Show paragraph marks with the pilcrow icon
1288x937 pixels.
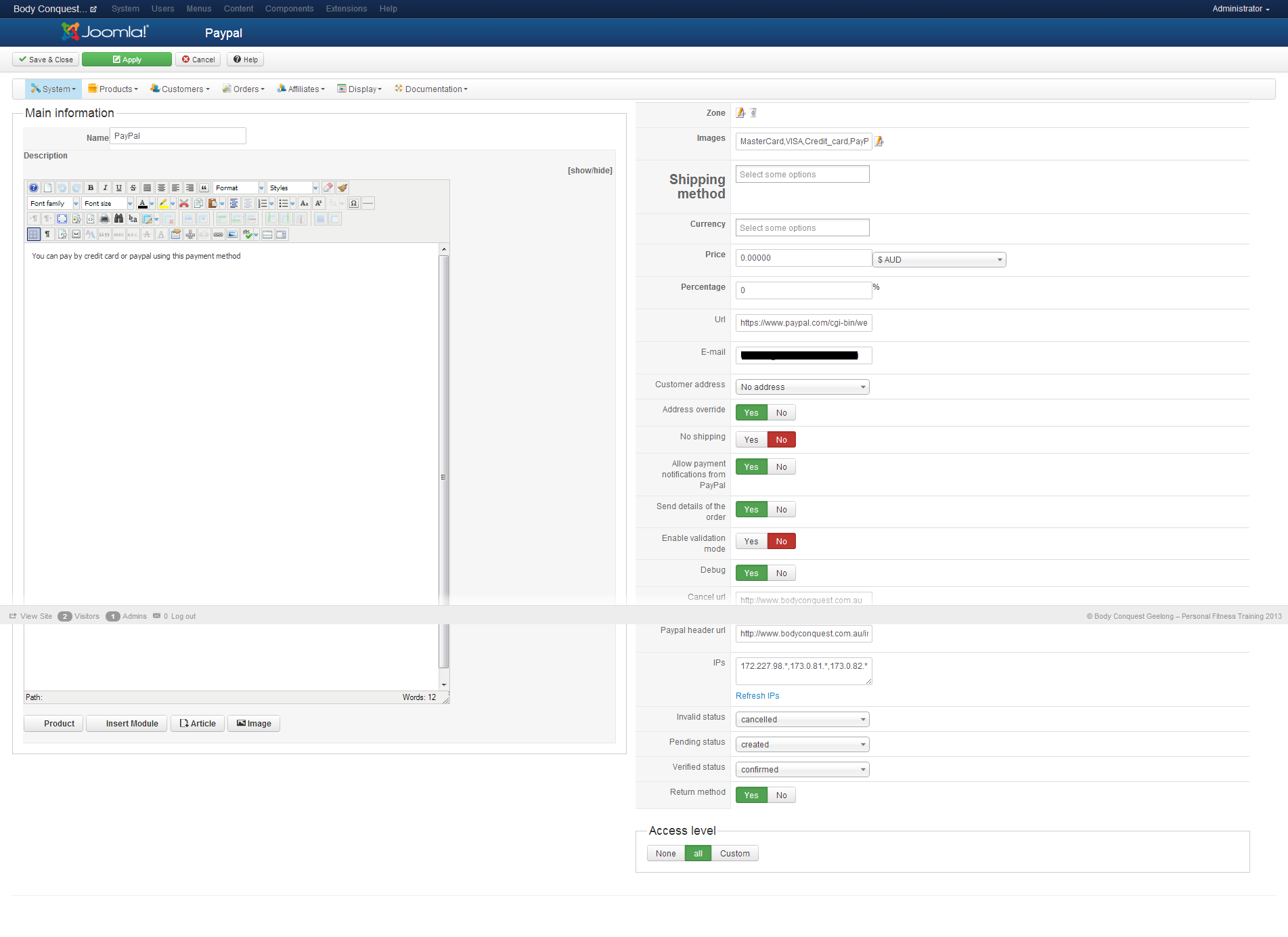click(x=47, y=234)
